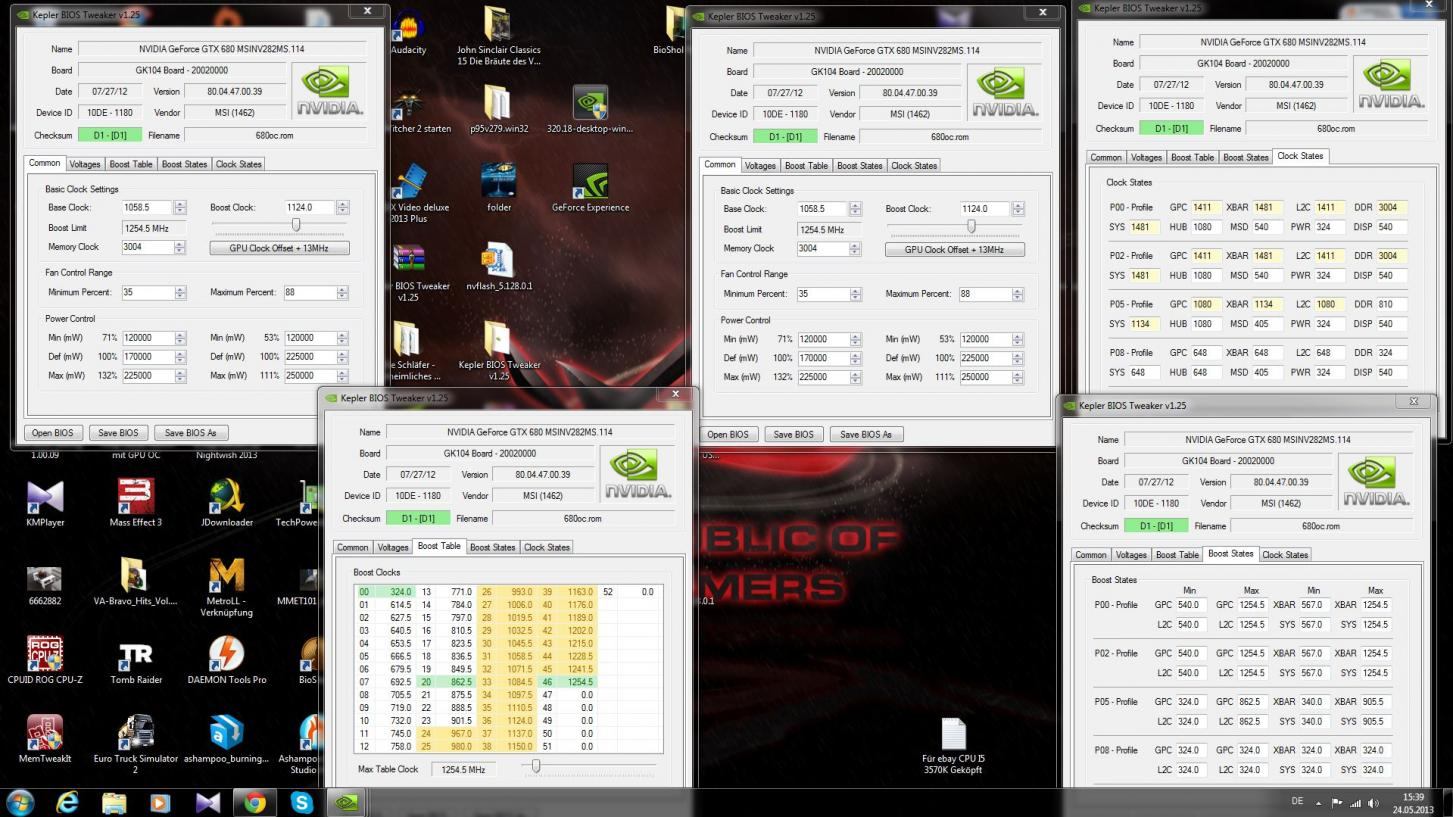Click P05 GPC Max 862.5 field in Boost States
The height and width of the screenshot is (817, 1453).
pyautogui.click(x=1251, y=701)
